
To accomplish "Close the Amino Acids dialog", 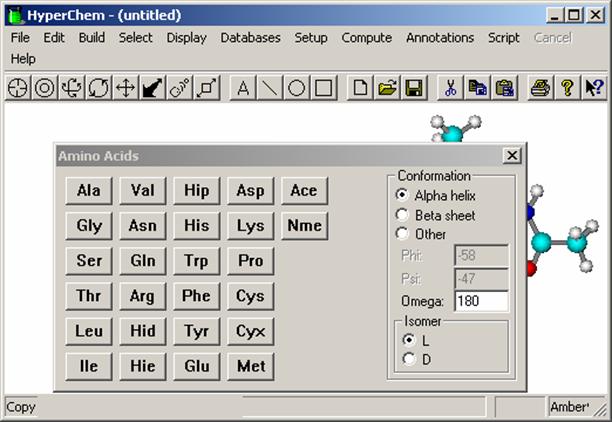I will click(x=512, y=155).
